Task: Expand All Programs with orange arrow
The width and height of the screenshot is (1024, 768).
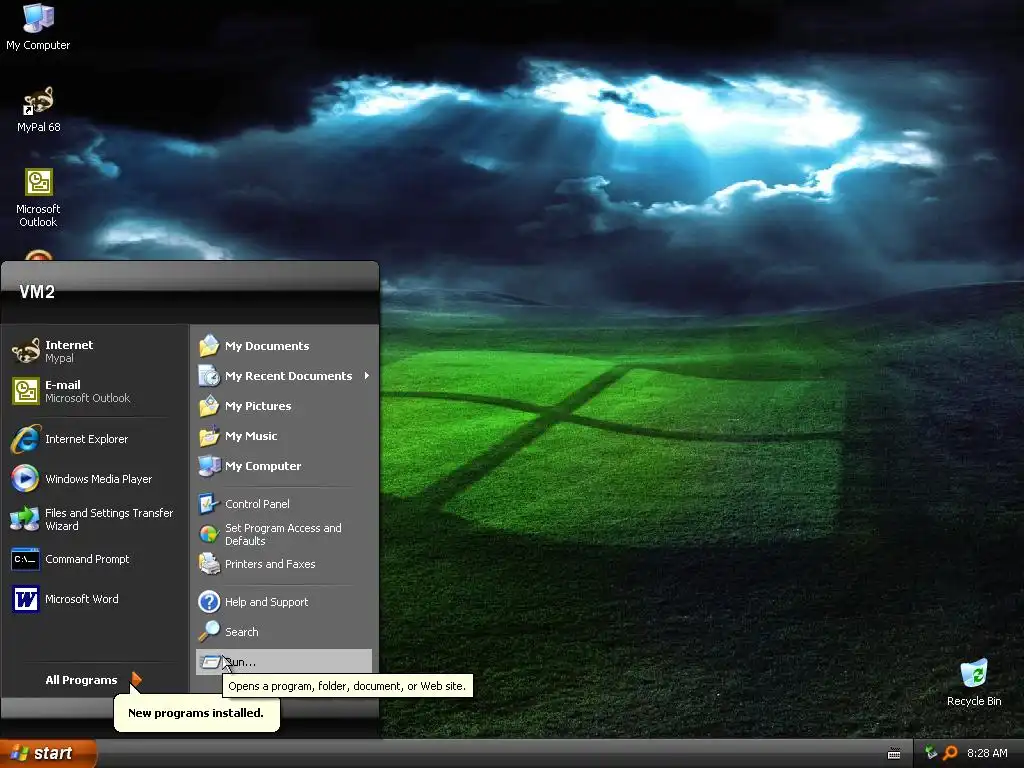Action: click(x=136, y=680)
